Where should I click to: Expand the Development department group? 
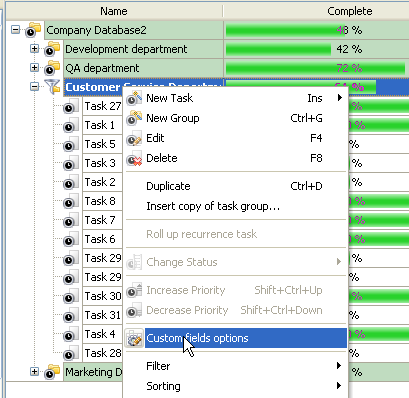(34, 49)
